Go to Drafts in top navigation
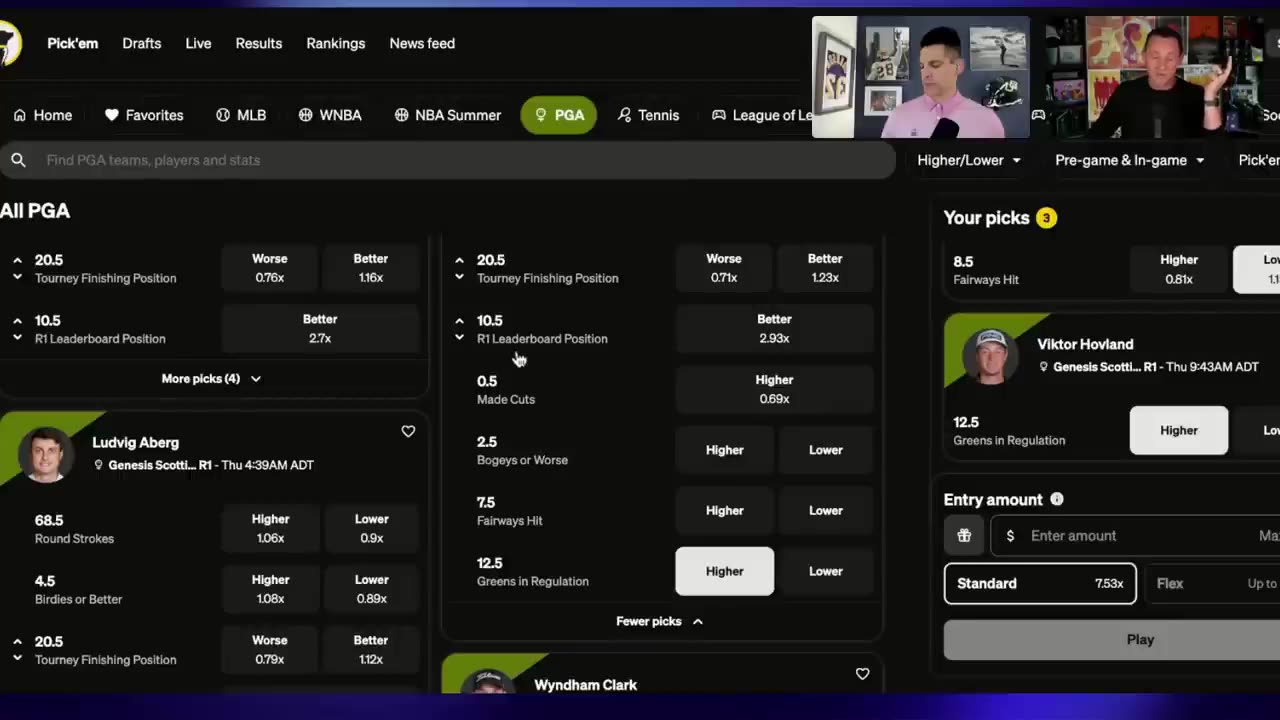Viewport: 1280px width, 720px height. [142, 43]
